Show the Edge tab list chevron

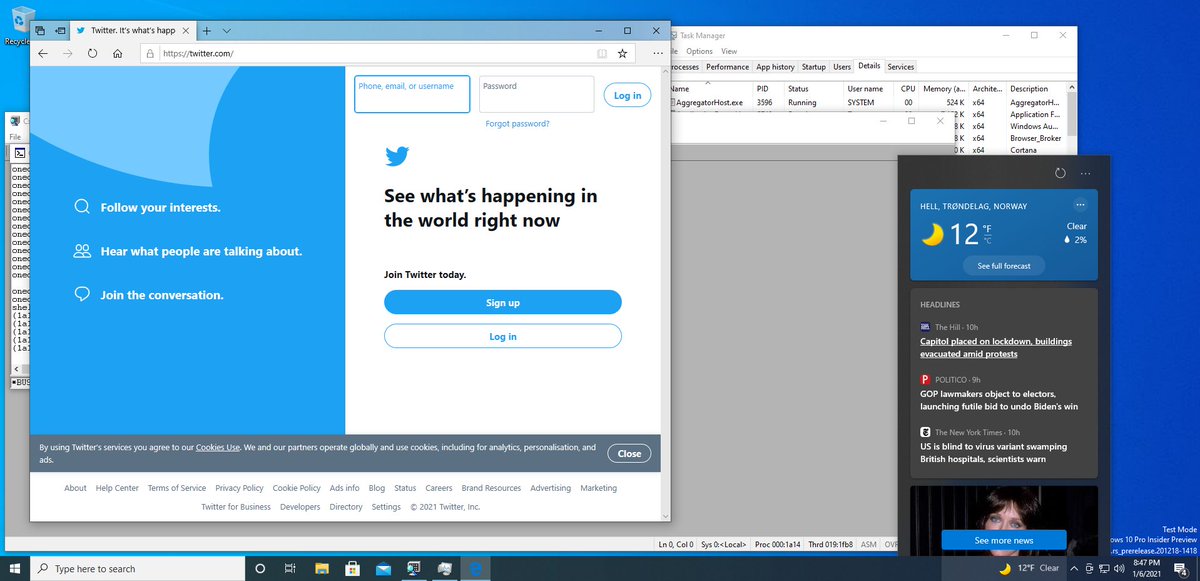pos(227,31)
